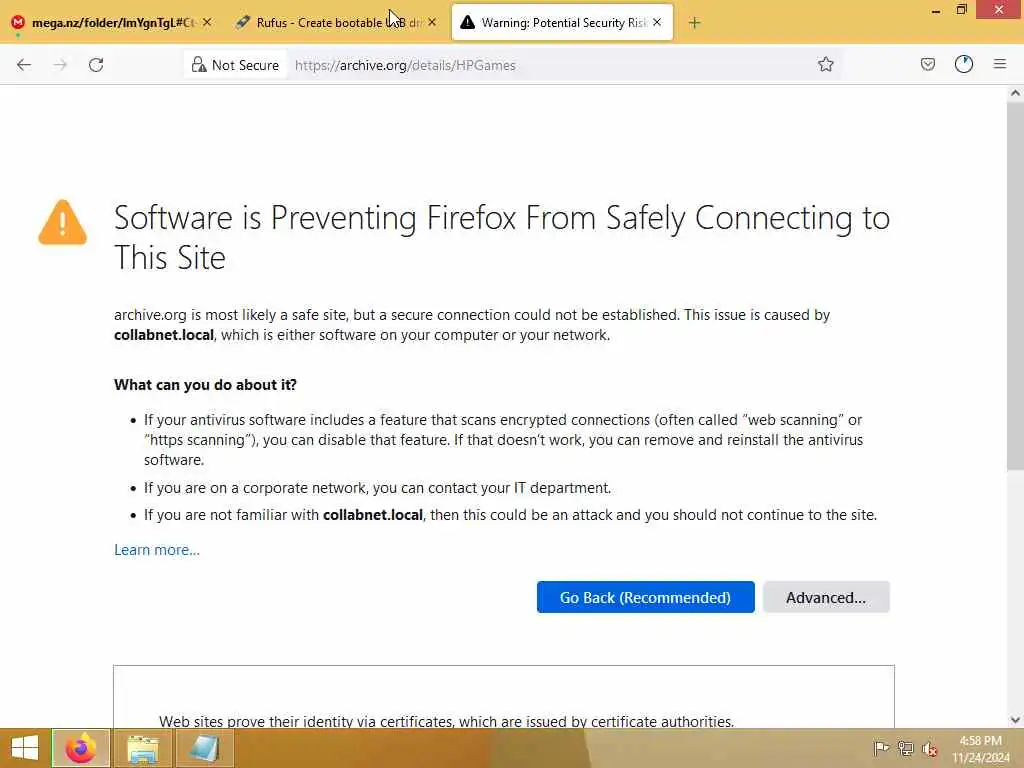The height and width of the screenshot is (768, 1024).
Task: Open the Firefox application menu
Action: point(999,64)
